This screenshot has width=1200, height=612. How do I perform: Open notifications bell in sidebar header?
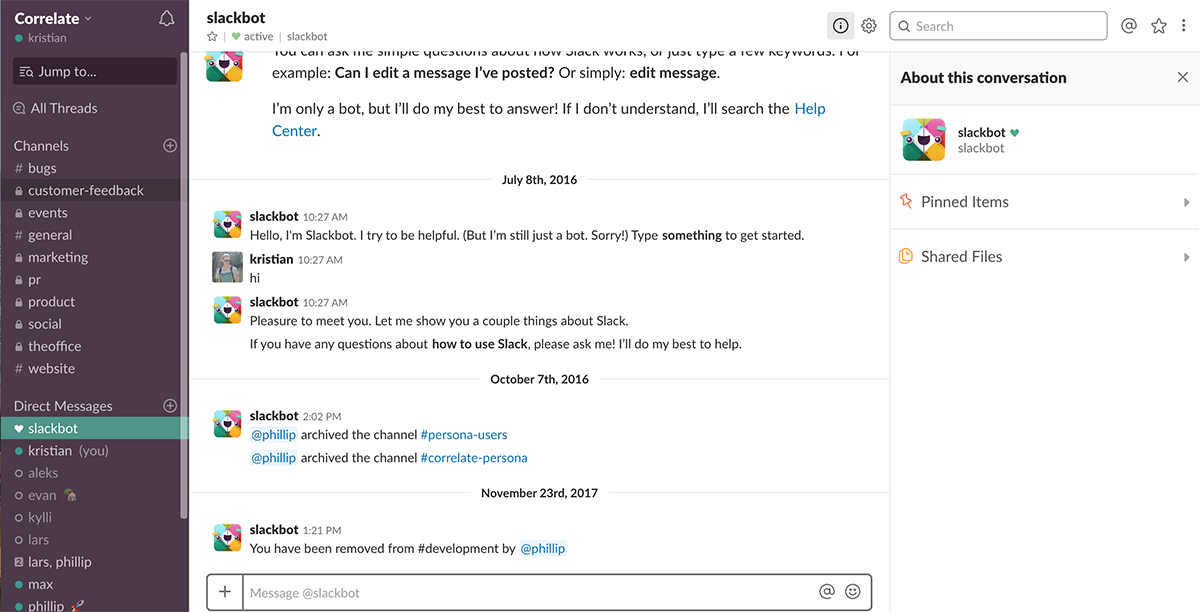tap(167, 19)
